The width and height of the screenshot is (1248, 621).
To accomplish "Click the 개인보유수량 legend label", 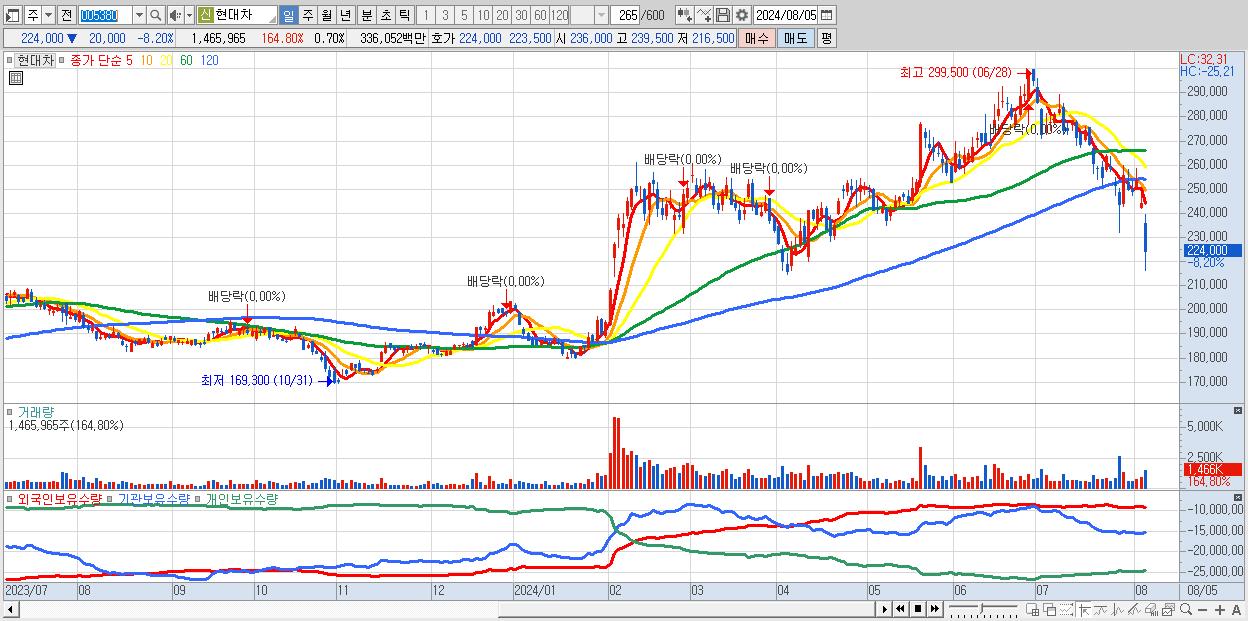I will [242, 498].
